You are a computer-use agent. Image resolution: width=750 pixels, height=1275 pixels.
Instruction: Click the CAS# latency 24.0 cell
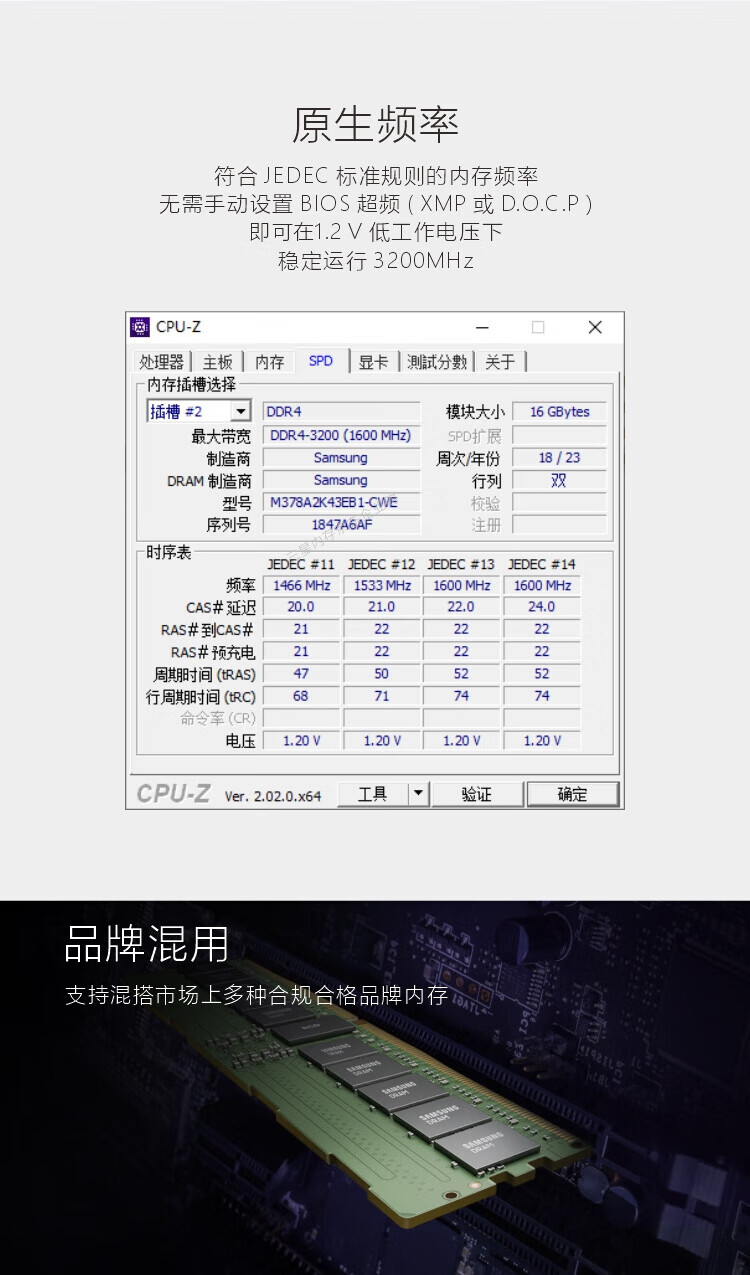pos(542,607)
